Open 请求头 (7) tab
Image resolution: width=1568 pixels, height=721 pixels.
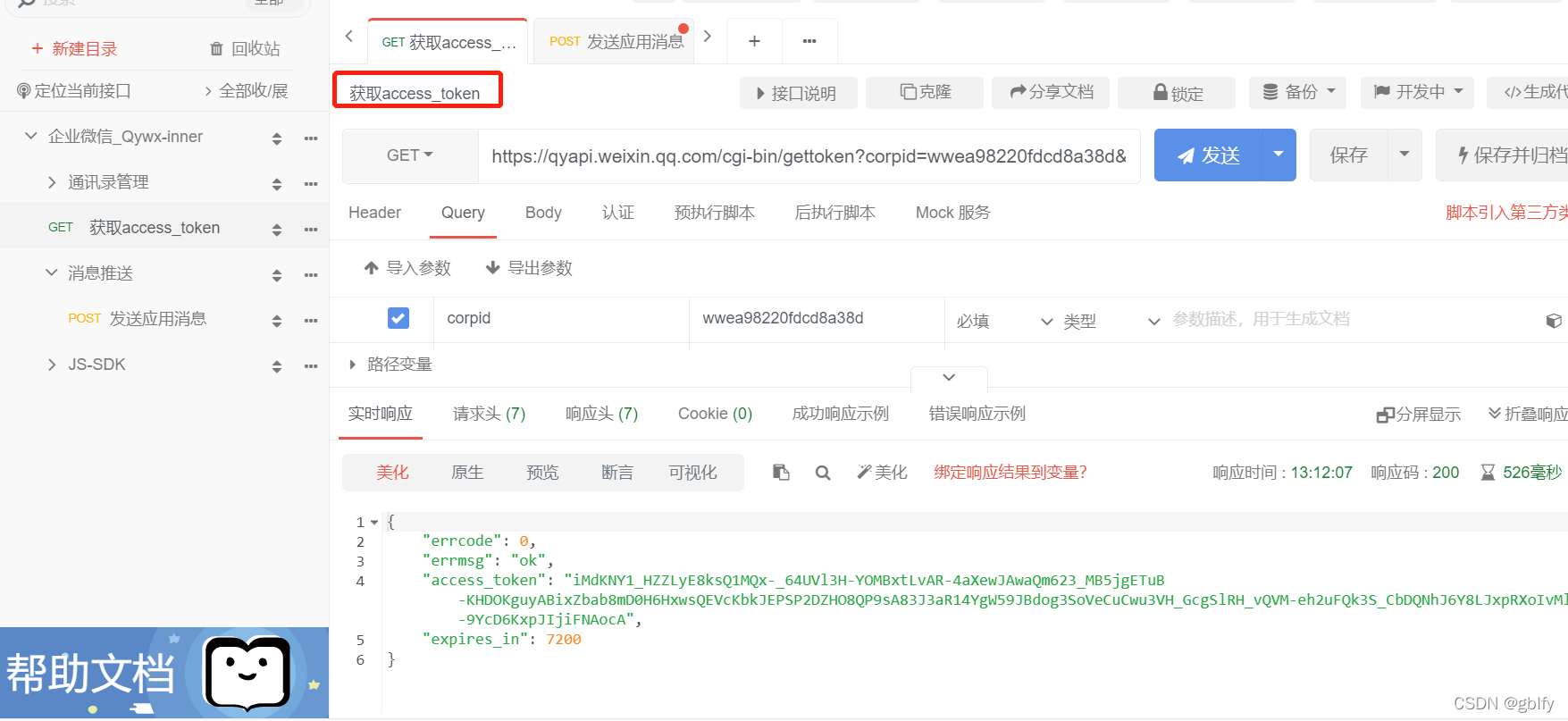click(x=490, y=414)
